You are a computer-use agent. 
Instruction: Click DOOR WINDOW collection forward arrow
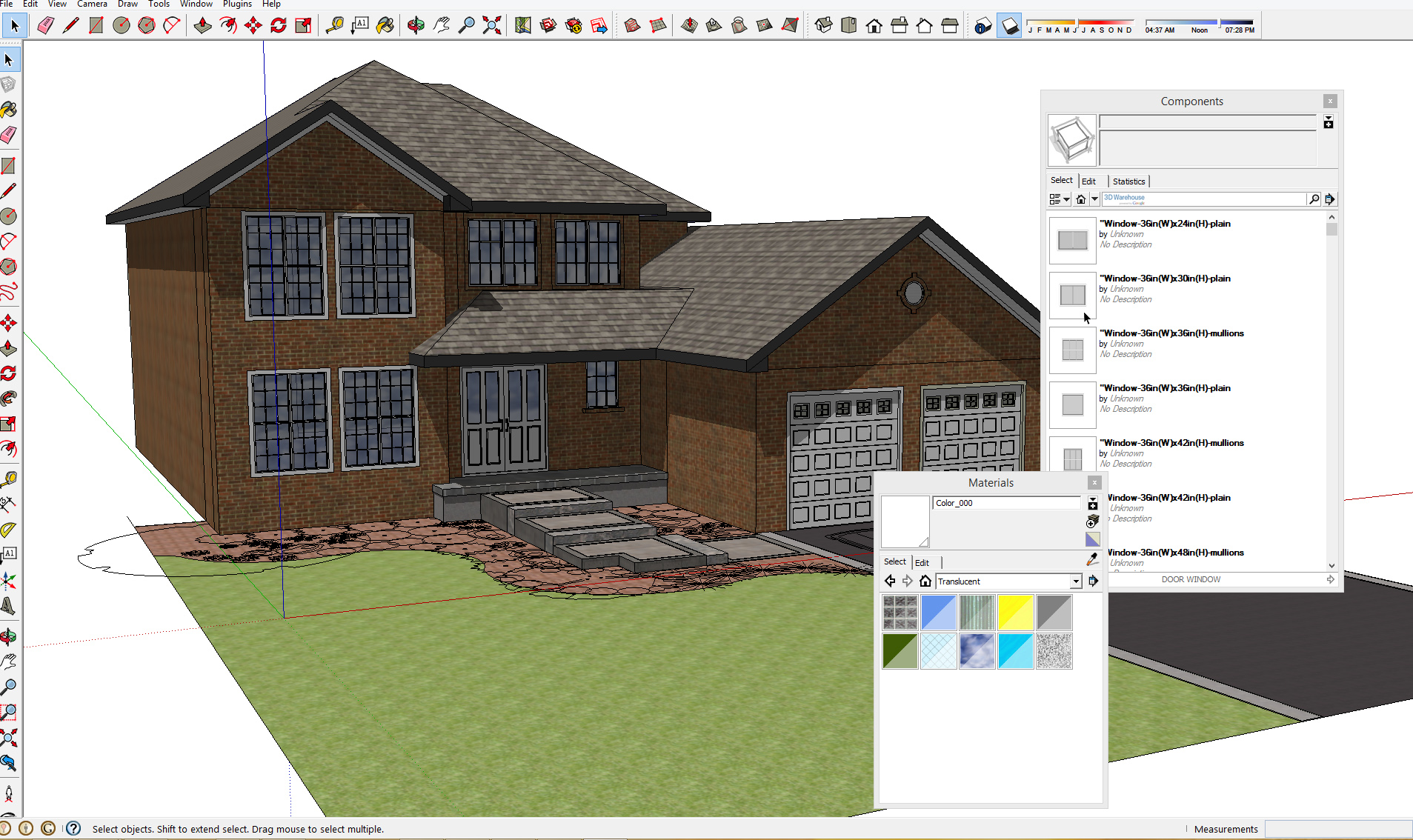point(1331,579)
